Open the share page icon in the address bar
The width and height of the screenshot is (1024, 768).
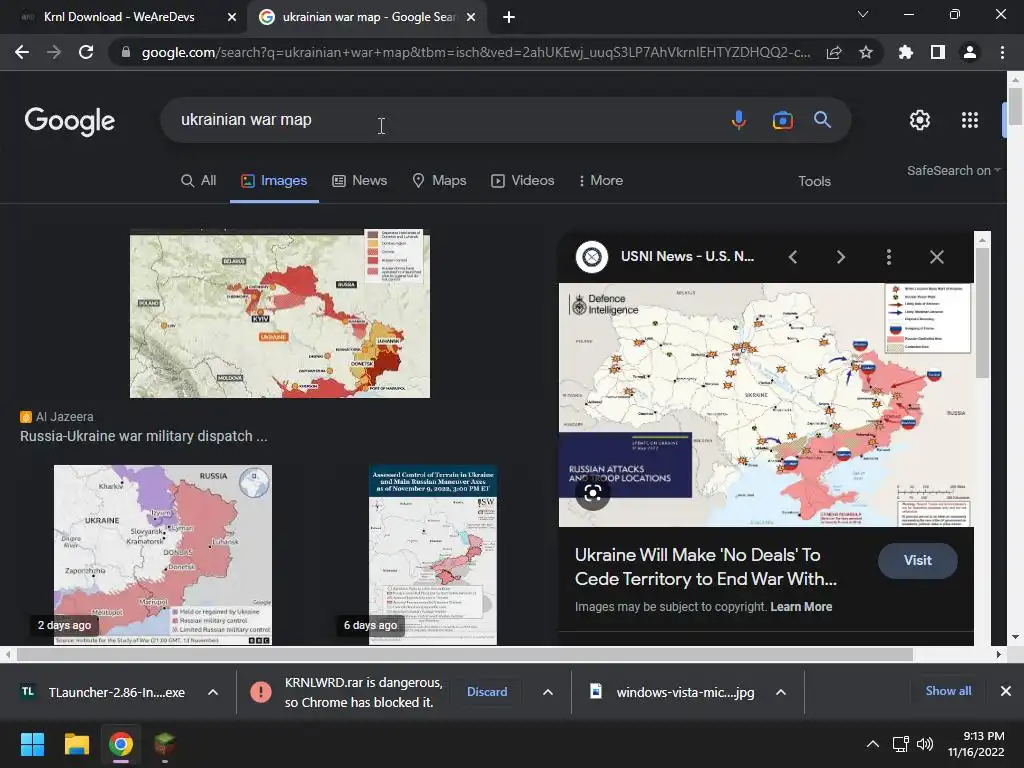coord(834,52)
